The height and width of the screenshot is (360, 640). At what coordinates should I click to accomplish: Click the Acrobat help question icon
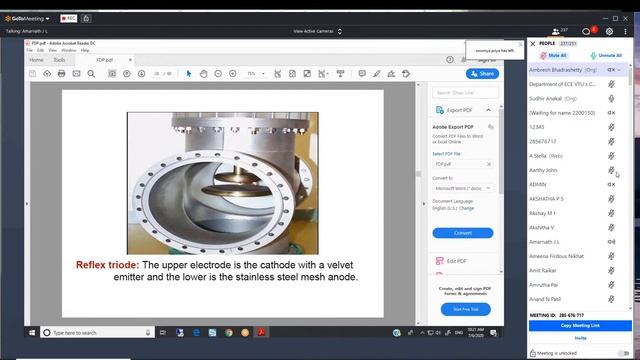click(450, 60)
